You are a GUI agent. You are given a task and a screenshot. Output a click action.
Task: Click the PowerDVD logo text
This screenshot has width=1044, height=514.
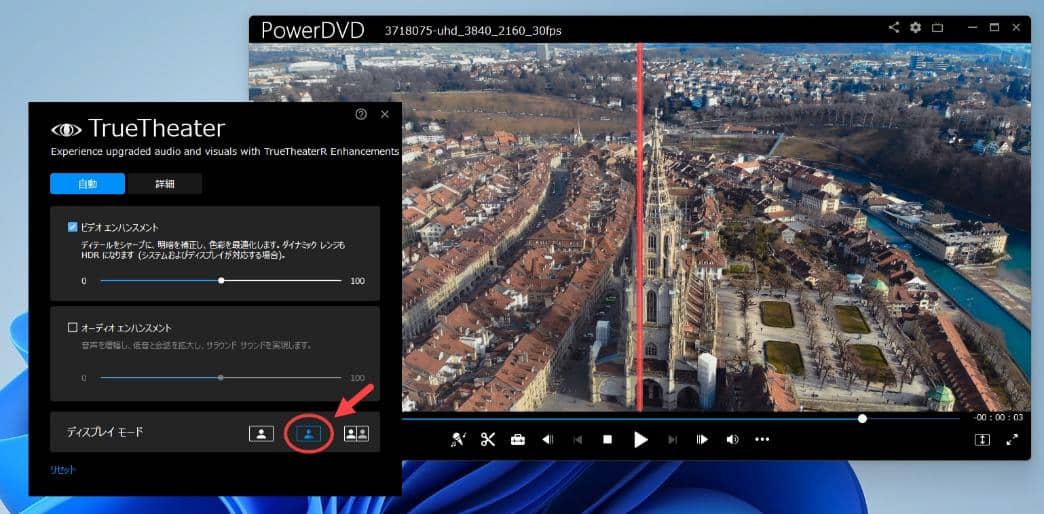(312, 31)
